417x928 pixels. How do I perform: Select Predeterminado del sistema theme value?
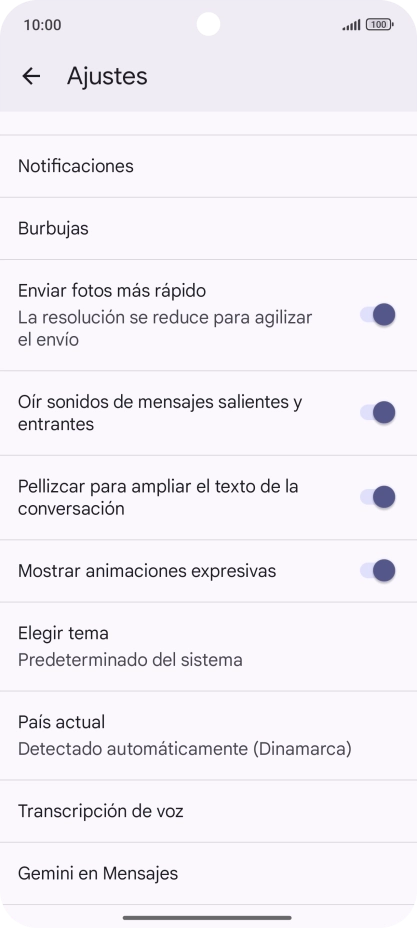pos(130,660)
